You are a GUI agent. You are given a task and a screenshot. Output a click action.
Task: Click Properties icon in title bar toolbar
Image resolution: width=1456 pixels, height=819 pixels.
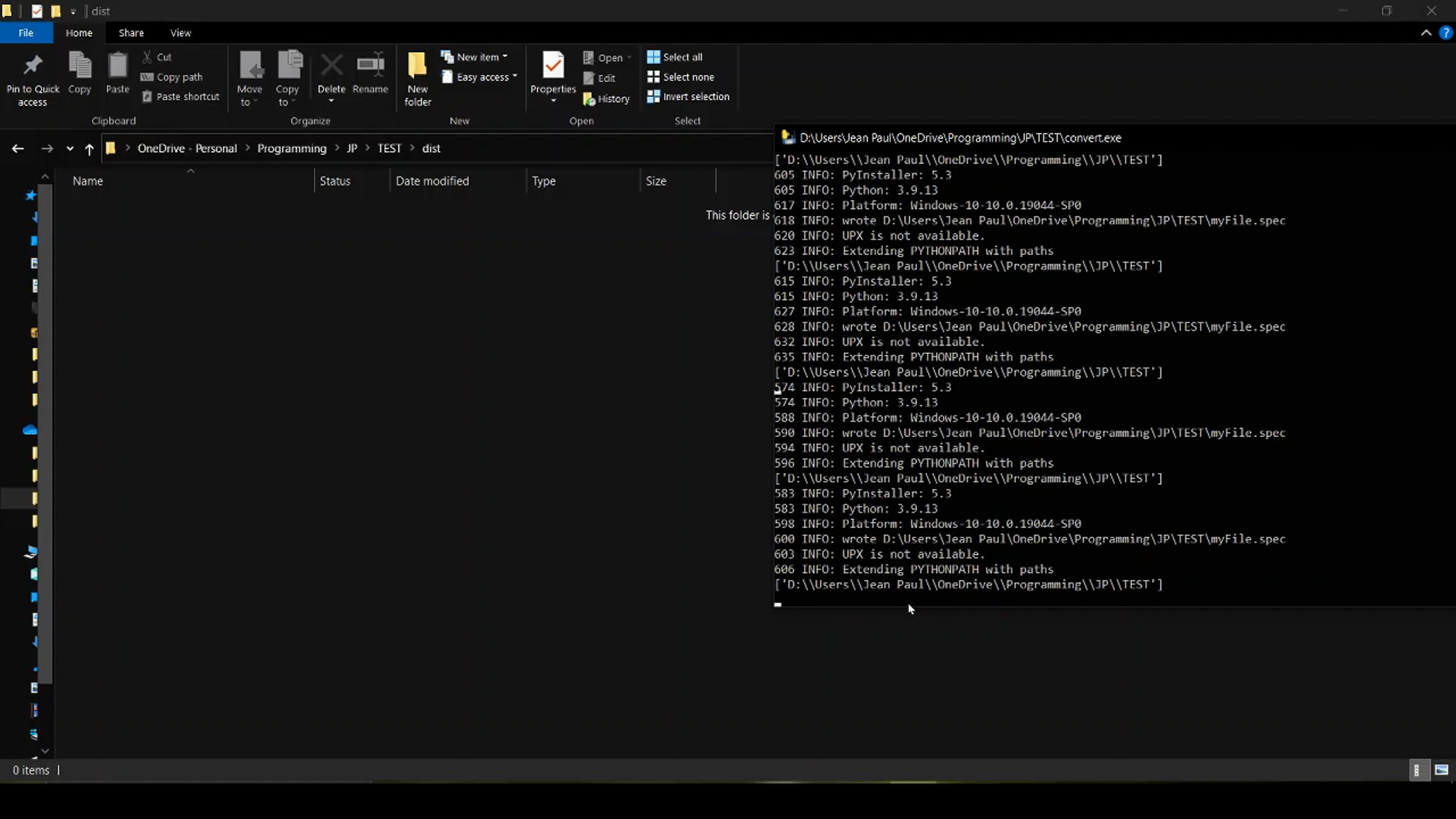pos(37,11)
